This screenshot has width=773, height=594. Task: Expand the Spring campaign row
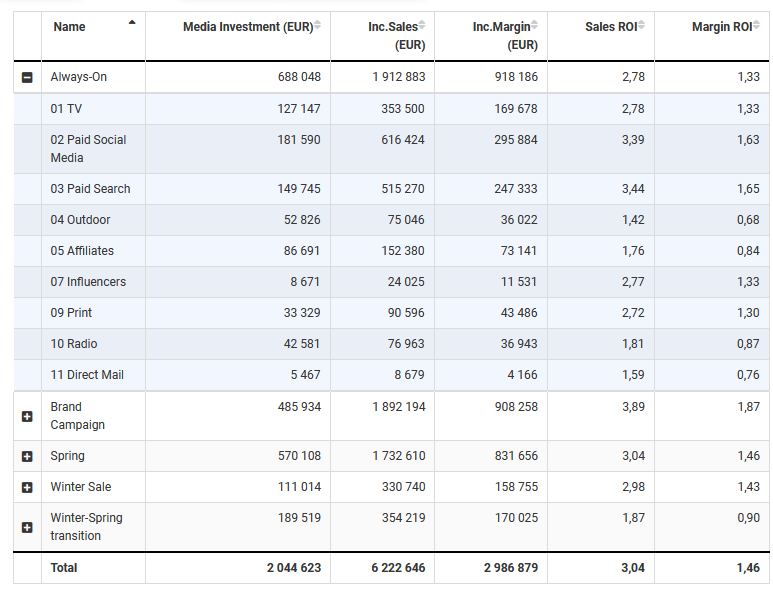(x=27, y=456)
